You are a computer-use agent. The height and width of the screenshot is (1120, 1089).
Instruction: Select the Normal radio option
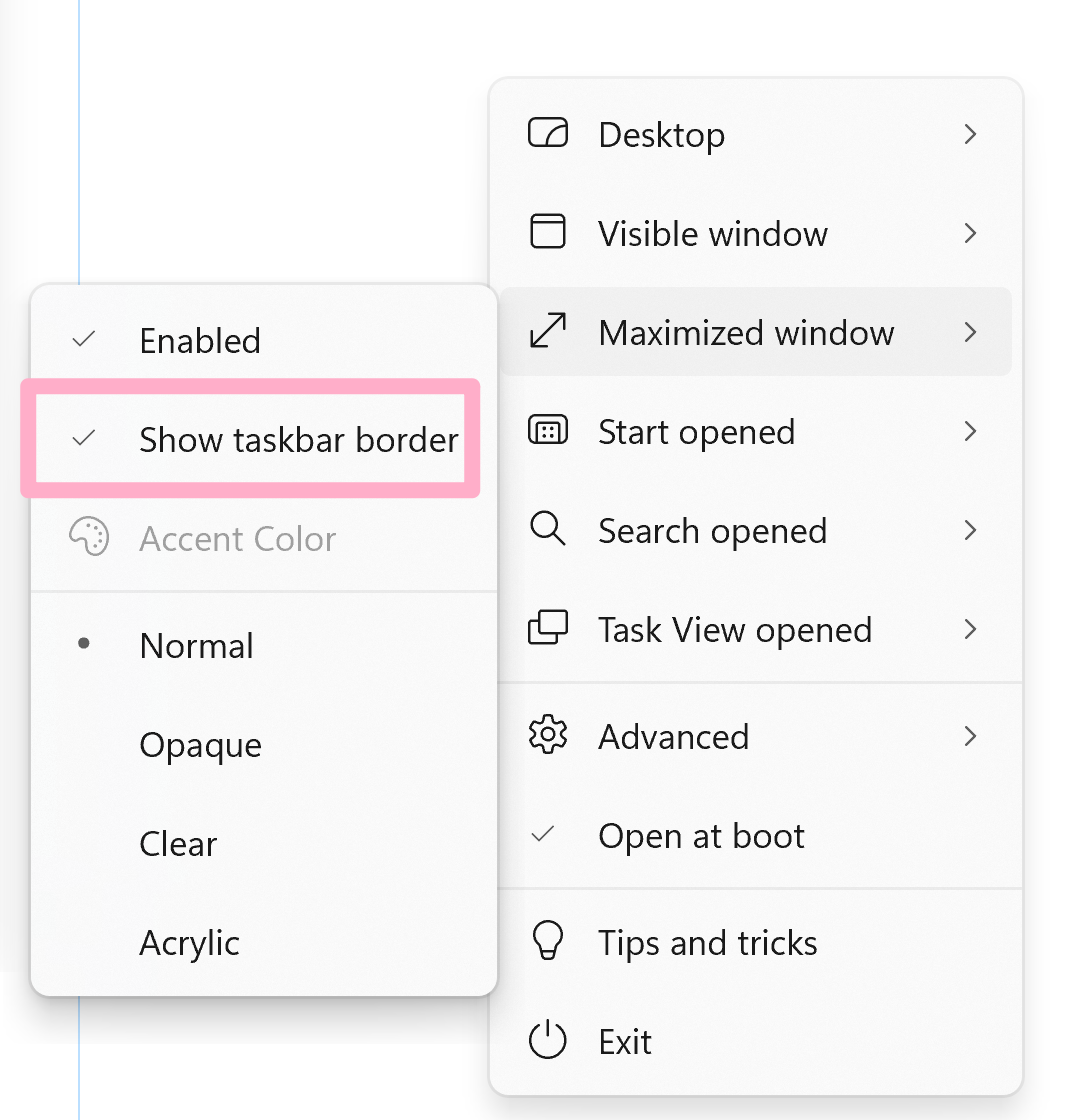[196, 645]
